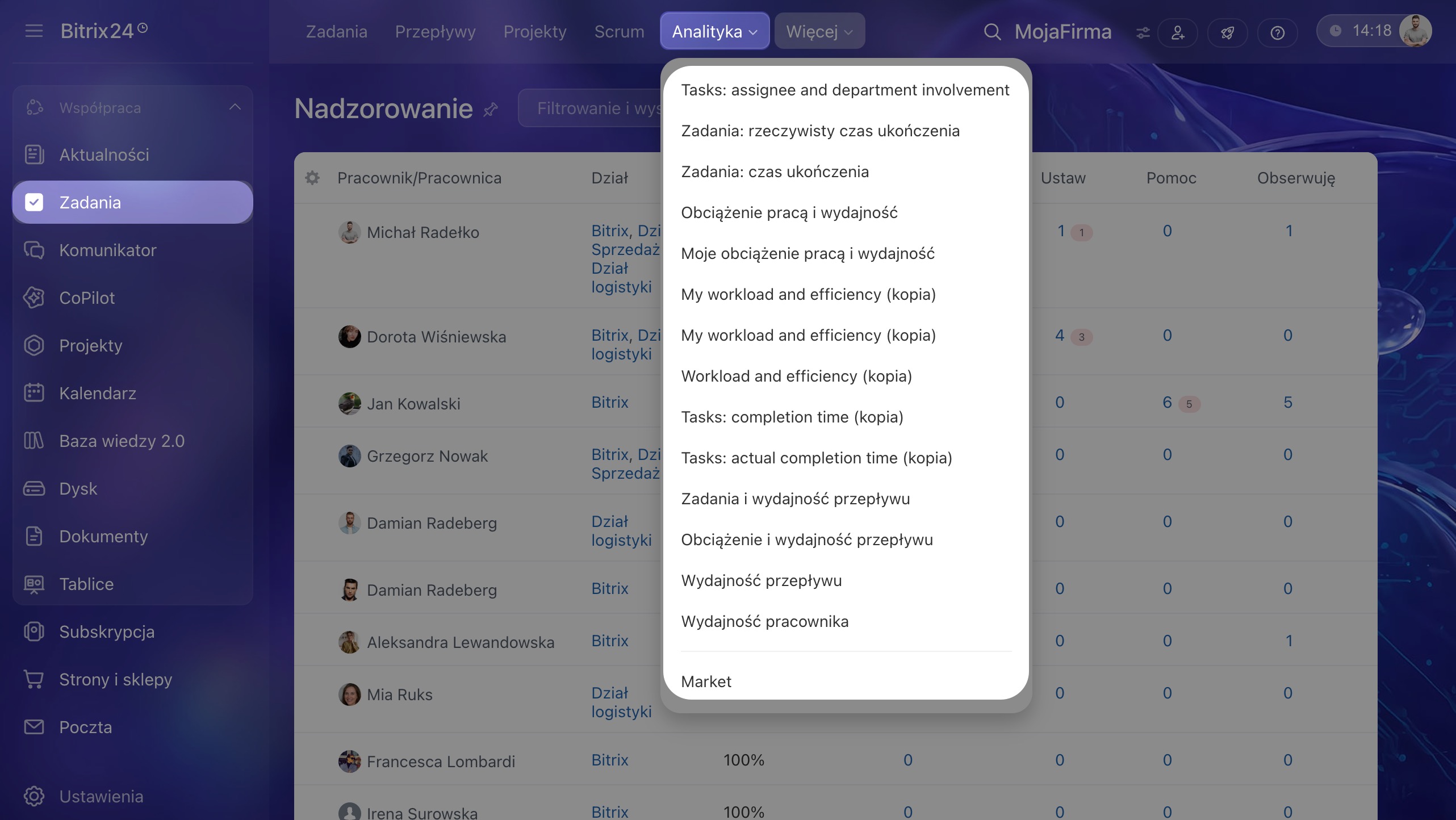Open the hamburger menu beside Bitrix24

[x=34, y=31]
